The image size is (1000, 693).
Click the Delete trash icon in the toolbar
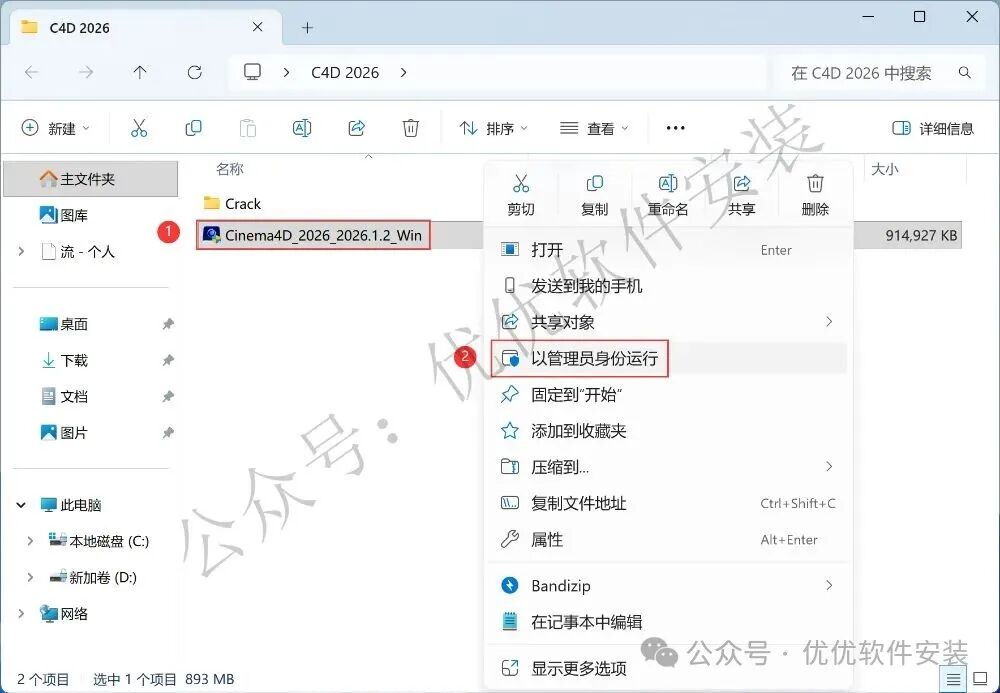(411, 128)
